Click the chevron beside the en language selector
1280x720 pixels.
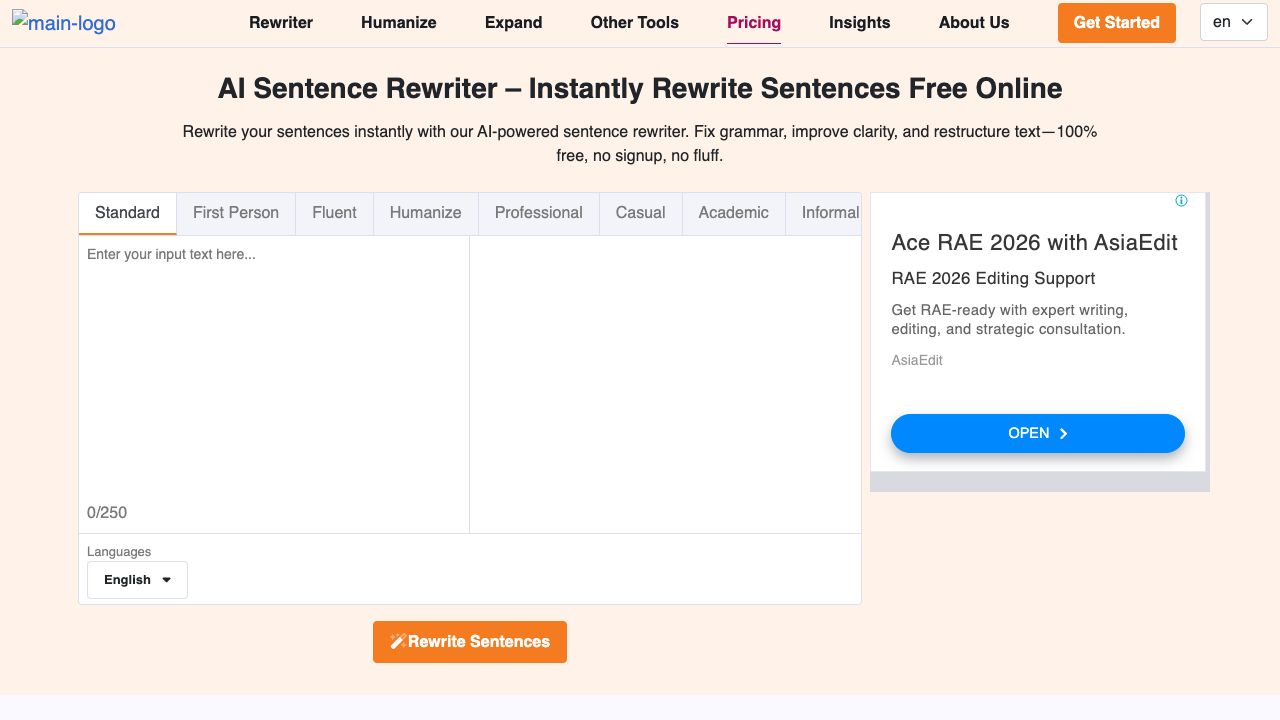coord(1246,21)
